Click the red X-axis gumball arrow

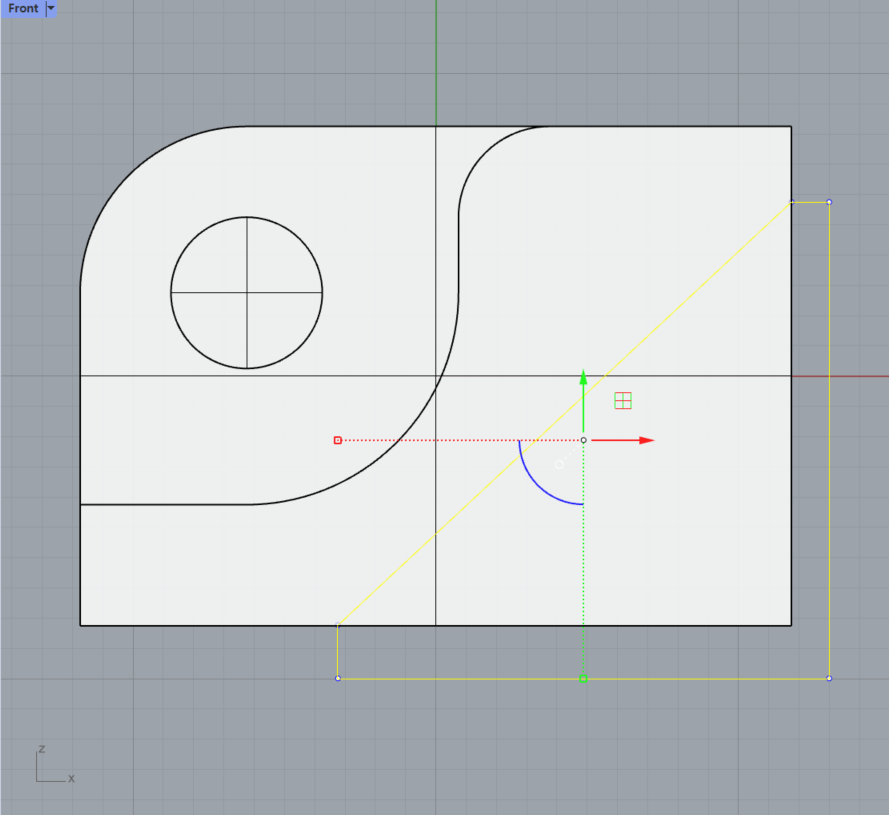623,440
